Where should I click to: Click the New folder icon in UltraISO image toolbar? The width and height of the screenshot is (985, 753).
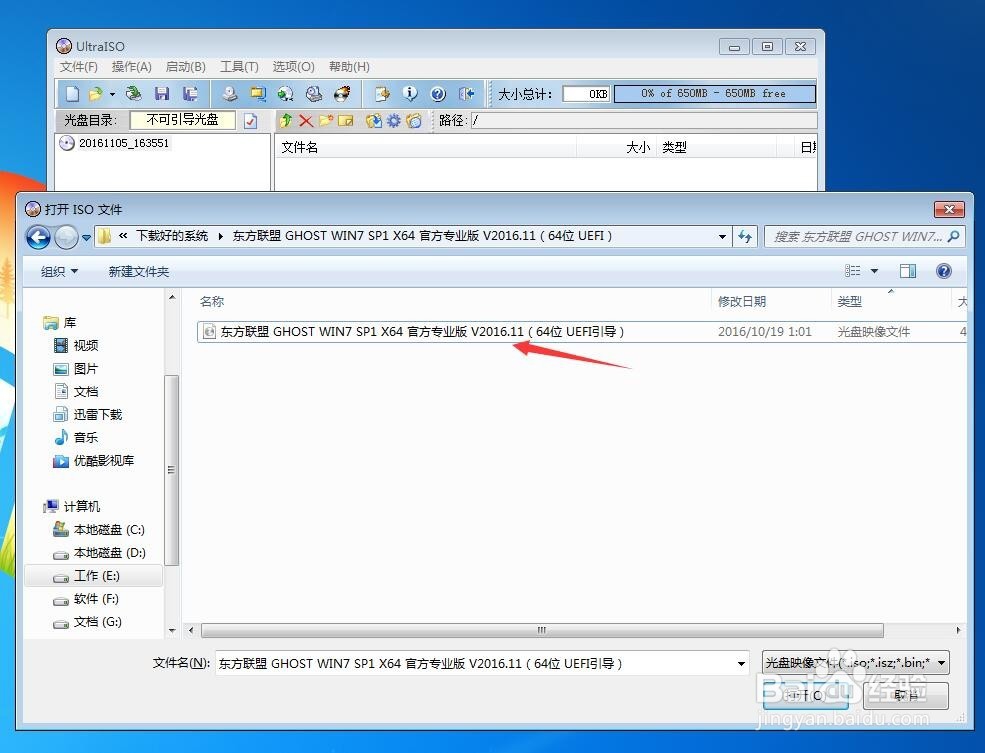pos(326,121)
